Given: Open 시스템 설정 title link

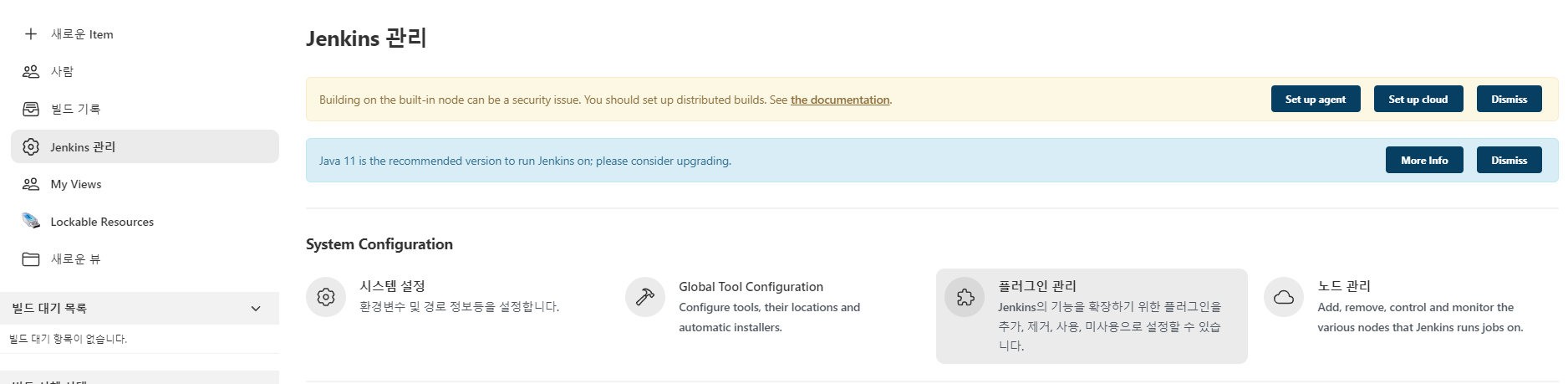Looking at the screenshot, I should pyautogui.click(x=393, y=286).
